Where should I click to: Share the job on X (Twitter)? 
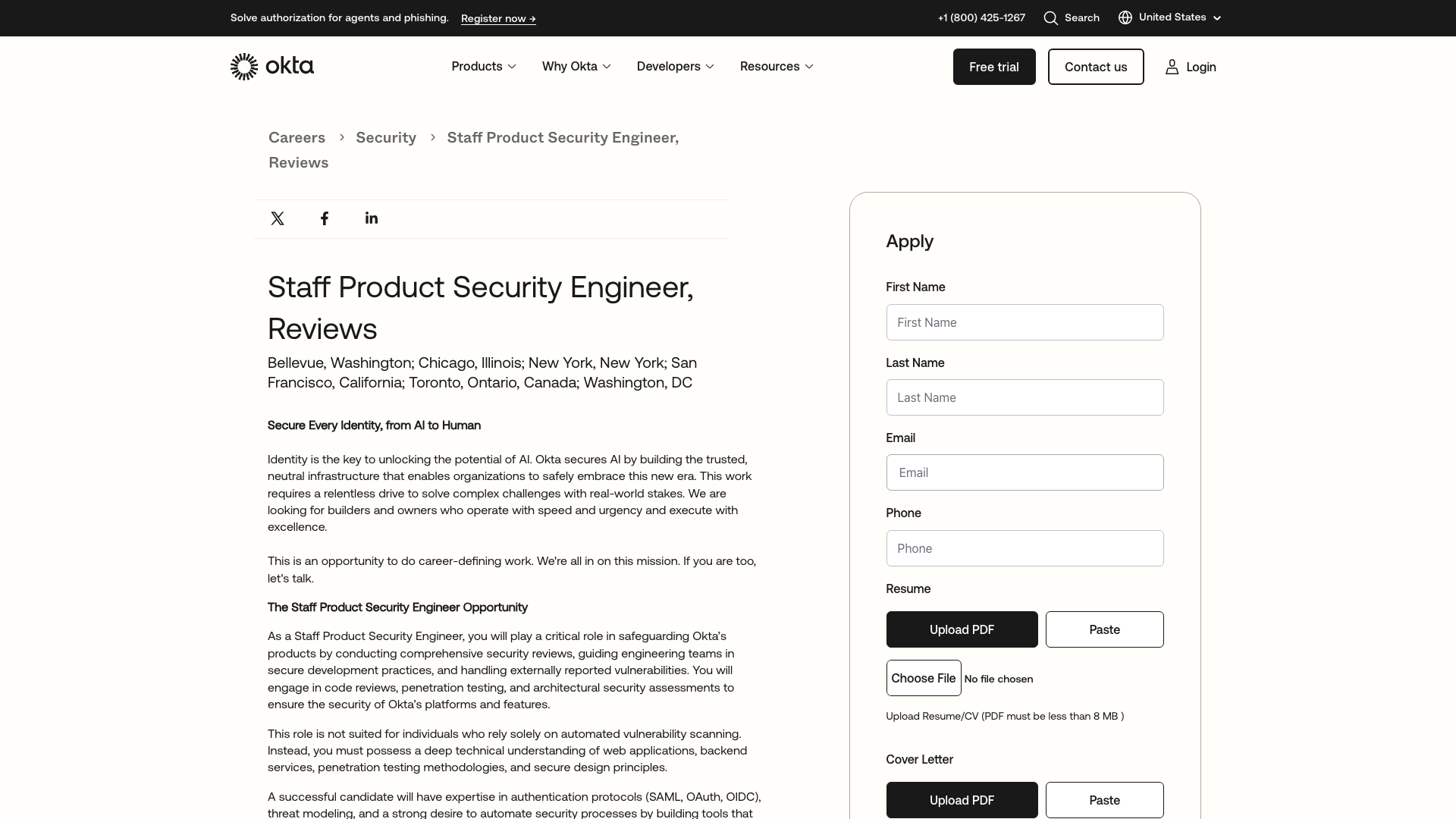pos(278,218)
